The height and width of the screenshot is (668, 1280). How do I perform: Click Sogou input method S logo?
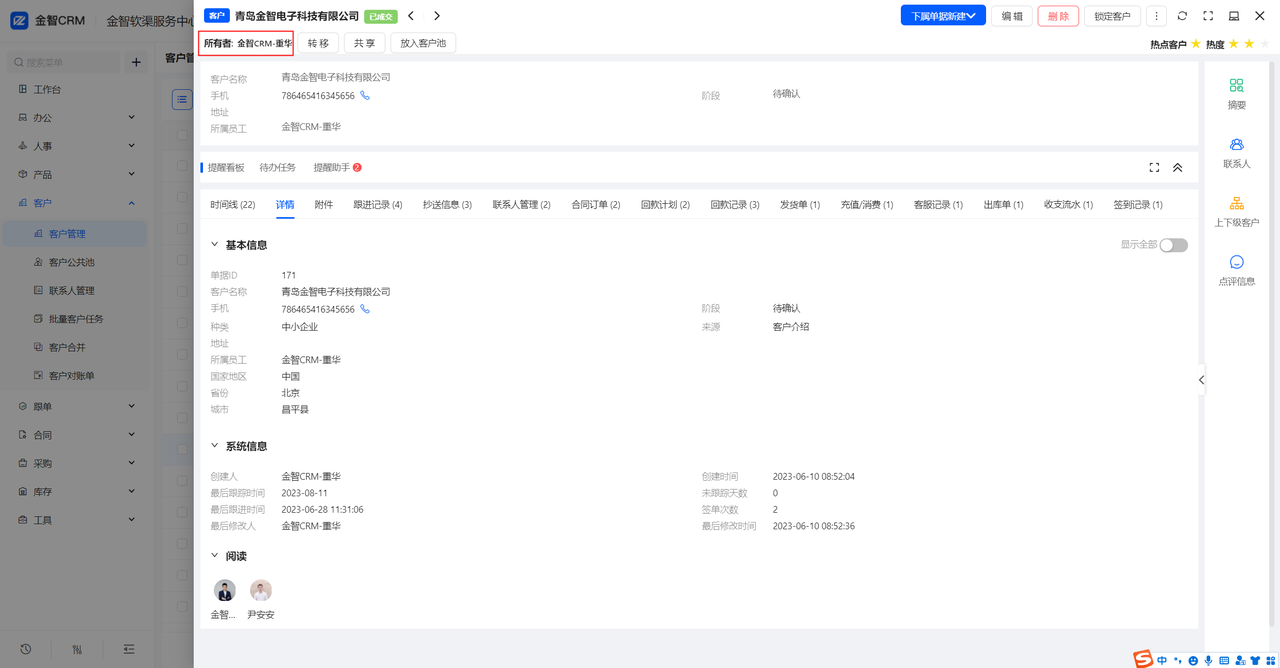pyautogui.click(x=1143, y=659)
